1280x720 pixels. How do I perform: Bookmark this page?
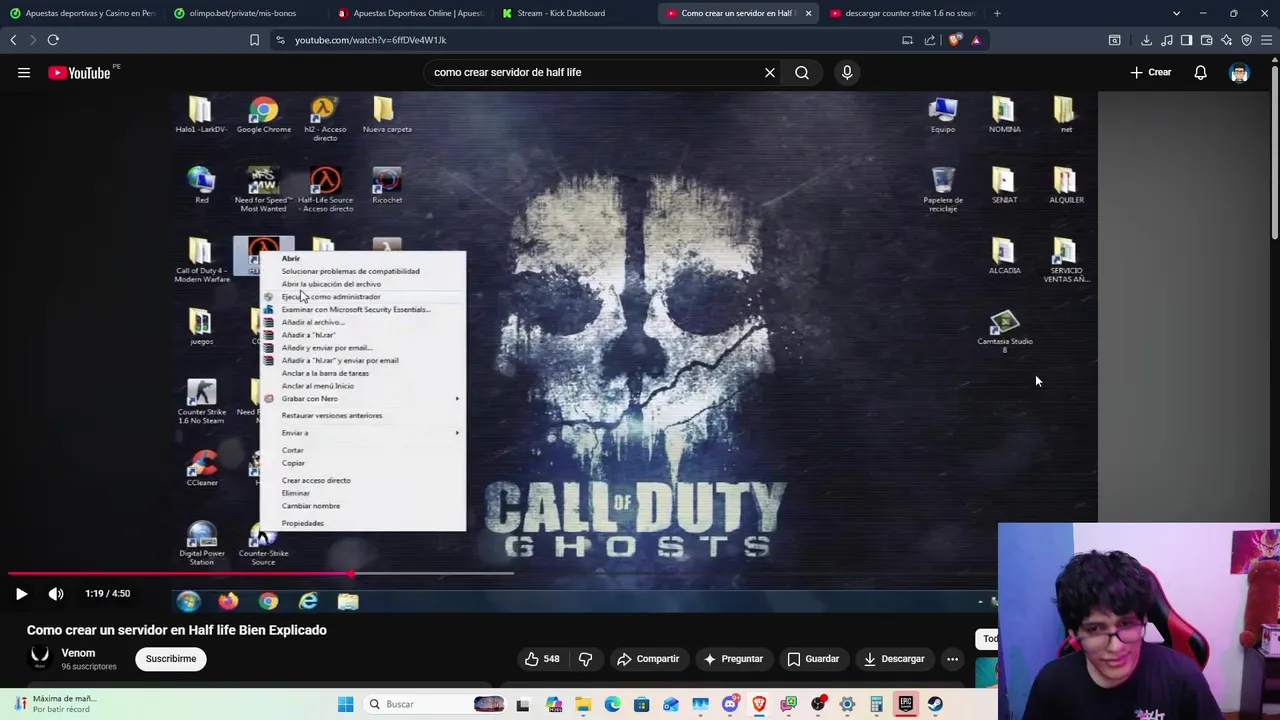click(254, 40)
